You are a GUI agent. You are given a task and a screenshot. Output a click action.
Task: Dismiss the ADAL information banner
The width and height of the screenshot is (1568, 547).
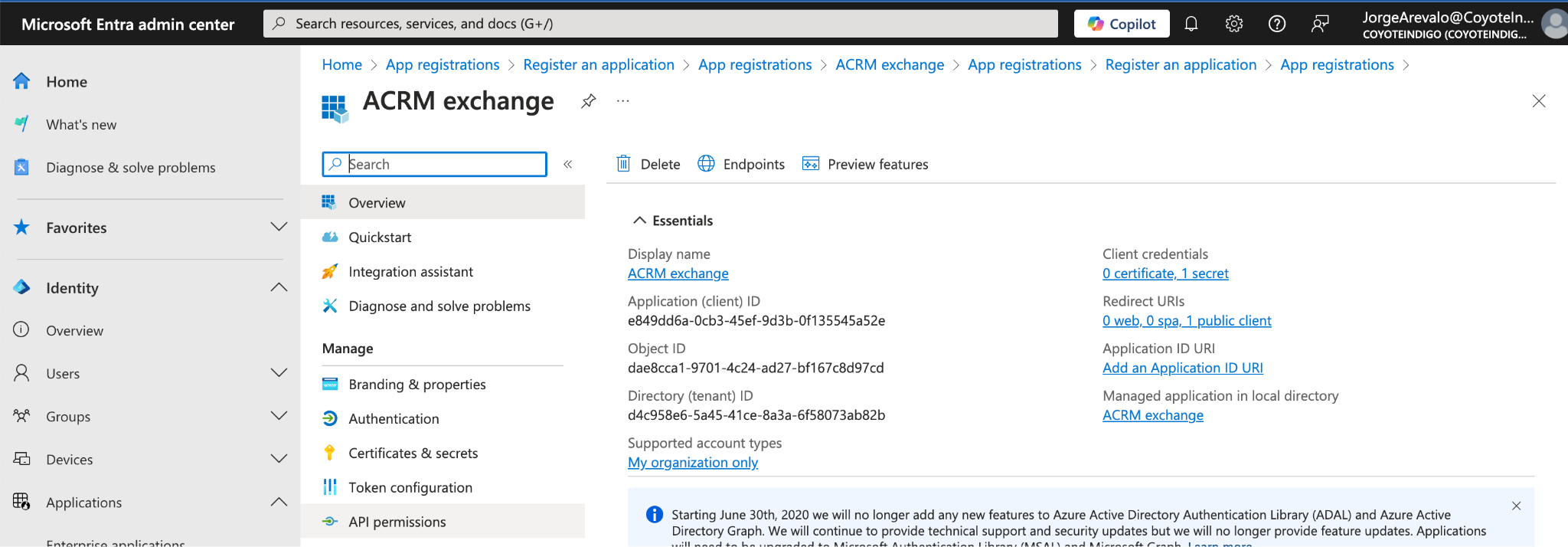tap(1516, 506)
